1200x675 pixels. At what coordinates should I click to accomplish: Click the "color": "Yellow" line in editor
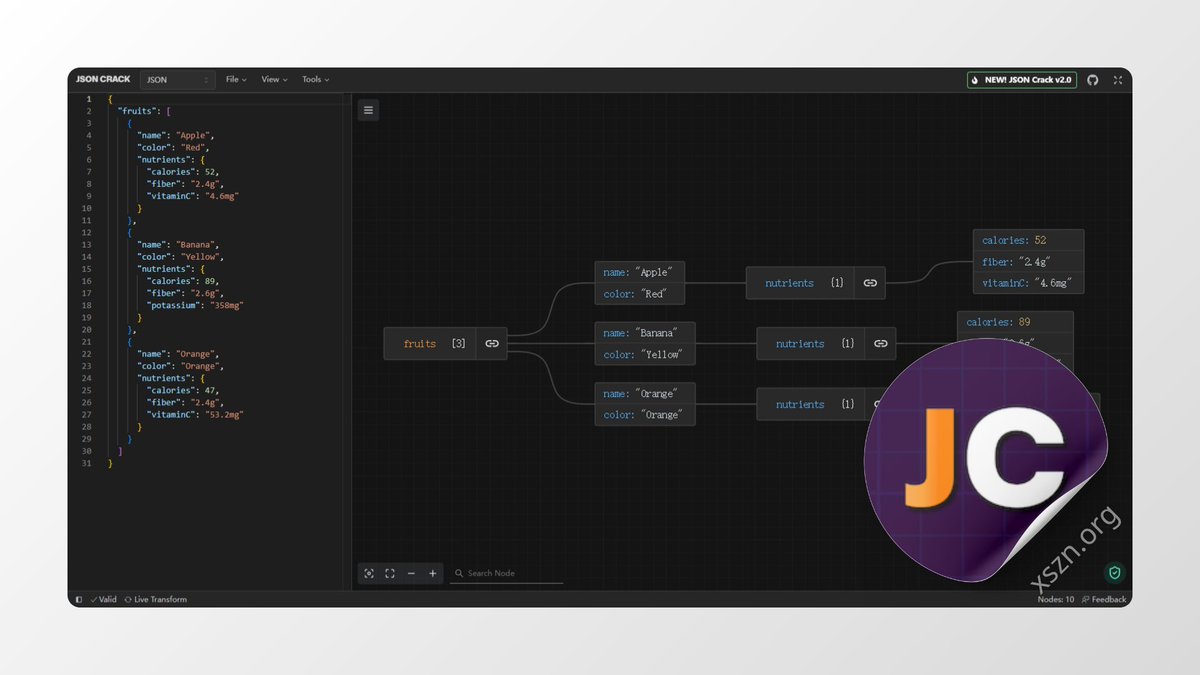[180, 257]
